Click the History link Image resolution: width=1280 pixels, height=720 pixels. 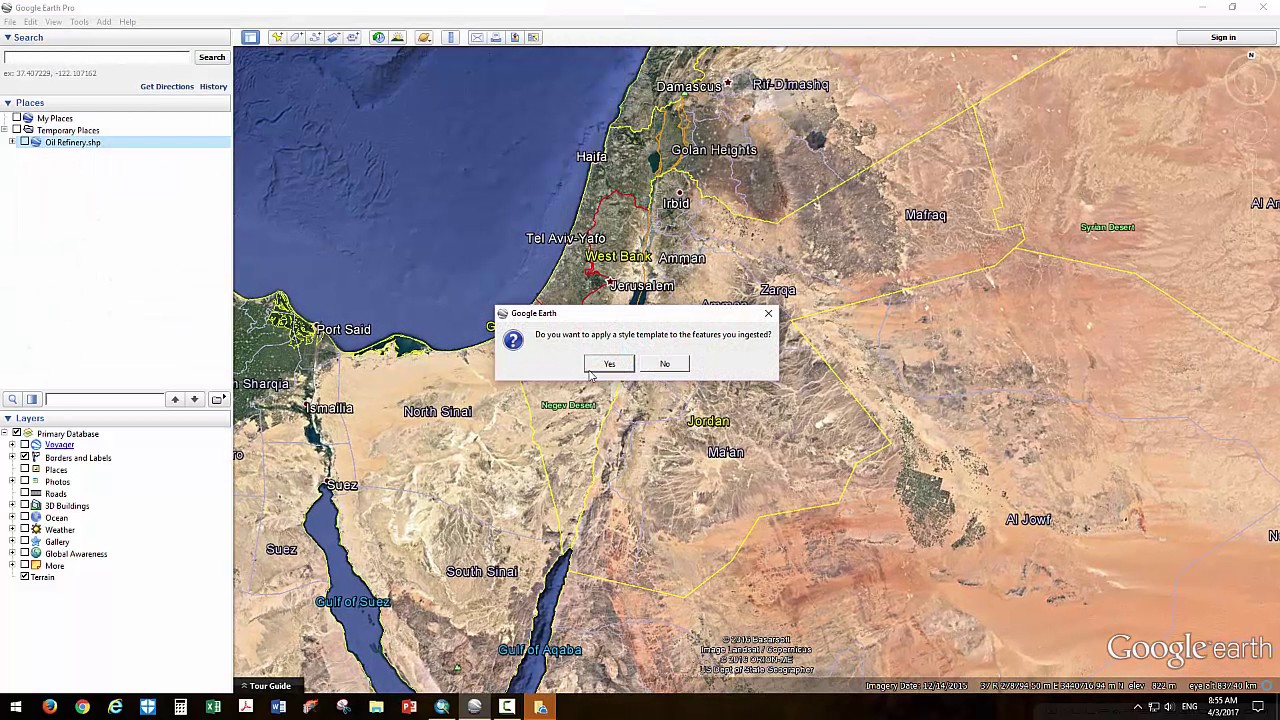pyautogui.click(x=213, y=87)
